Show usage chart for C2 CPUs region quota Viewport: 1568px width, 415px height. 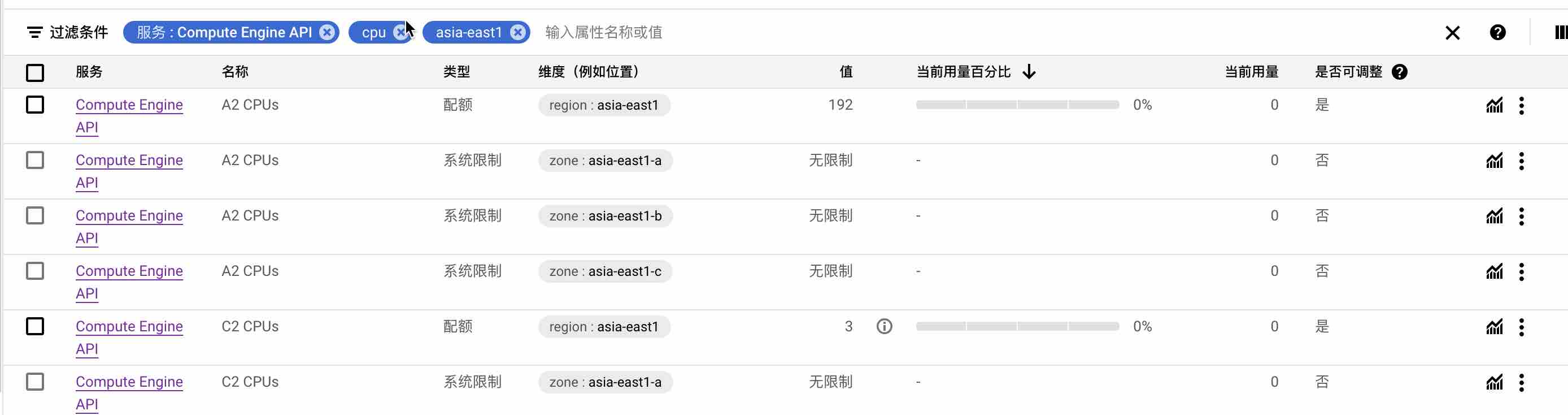[x=1495, y=327]
